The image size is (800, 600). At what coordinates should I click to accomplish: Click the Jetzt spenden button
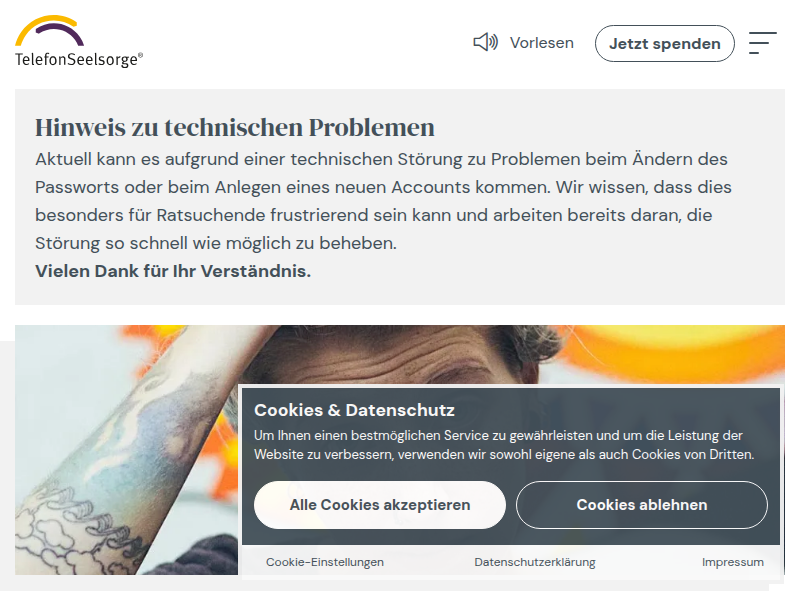[665, 44]
